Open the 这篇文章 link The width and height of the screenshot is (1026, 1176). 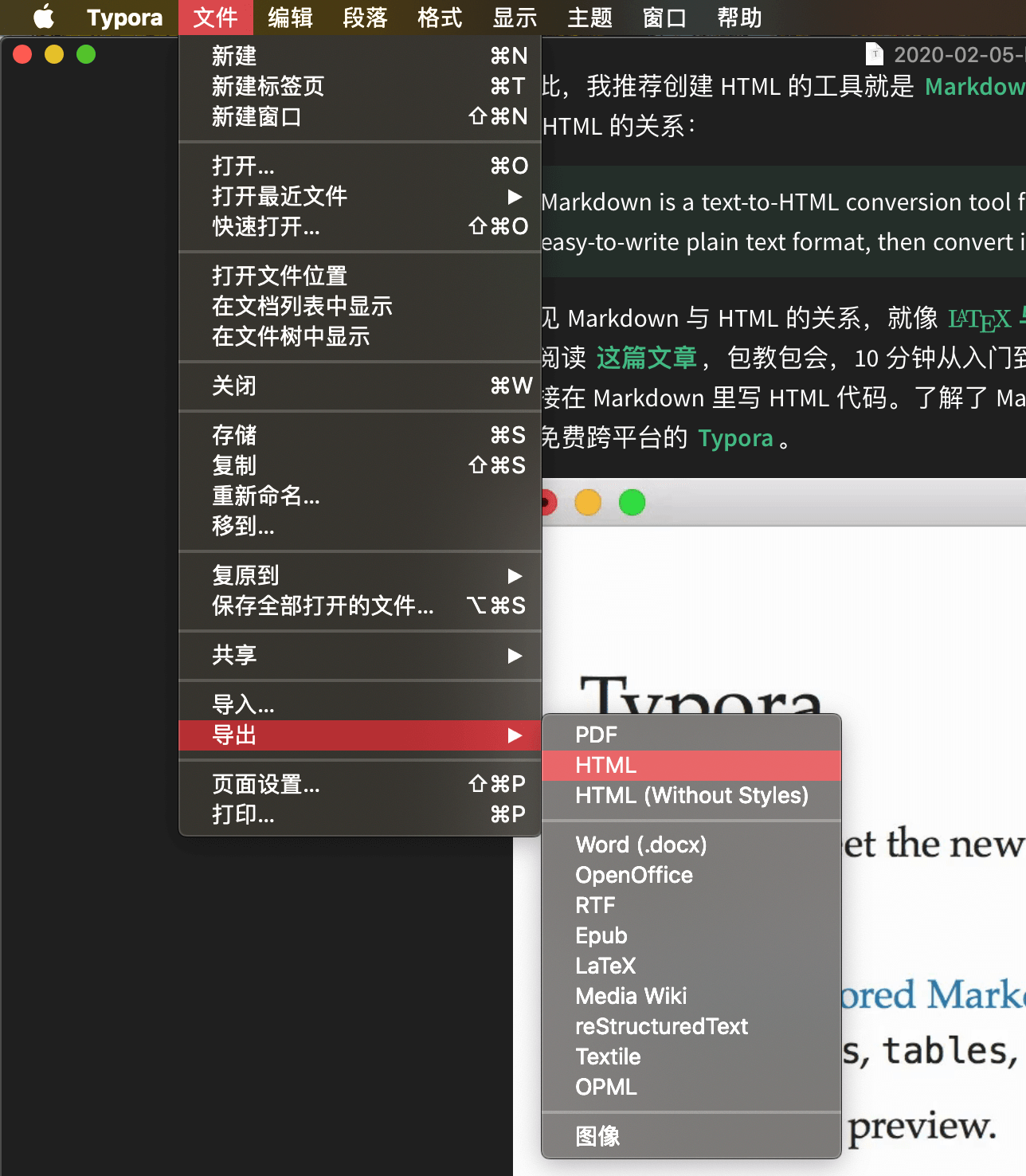[x=647, y=358]
